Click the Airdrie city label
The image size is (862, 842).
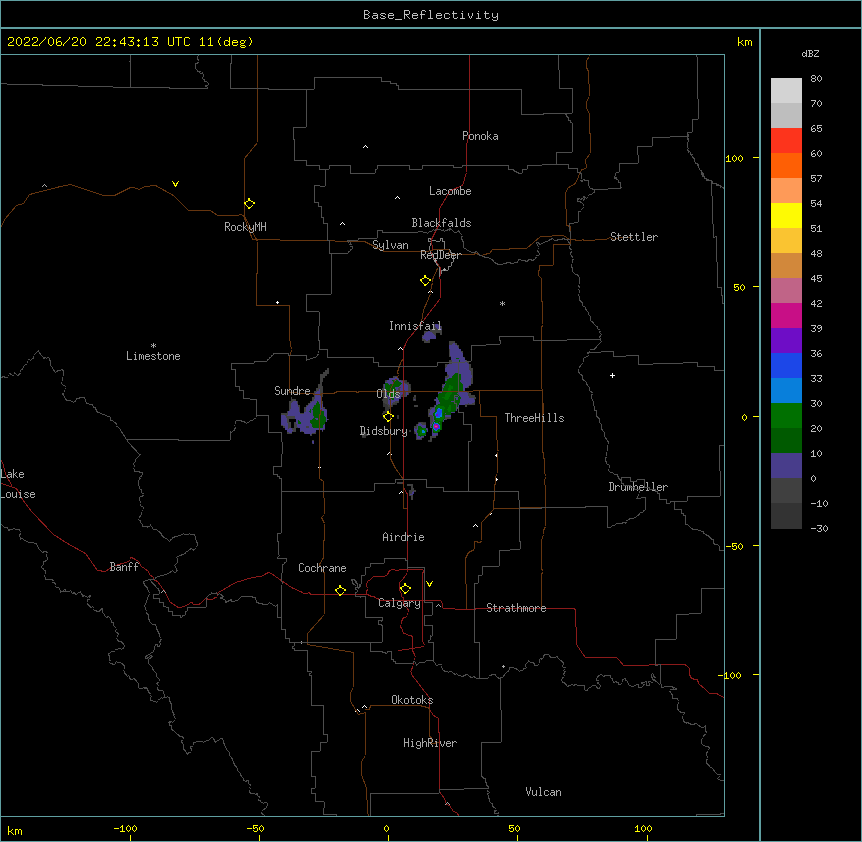pos(403,537)
